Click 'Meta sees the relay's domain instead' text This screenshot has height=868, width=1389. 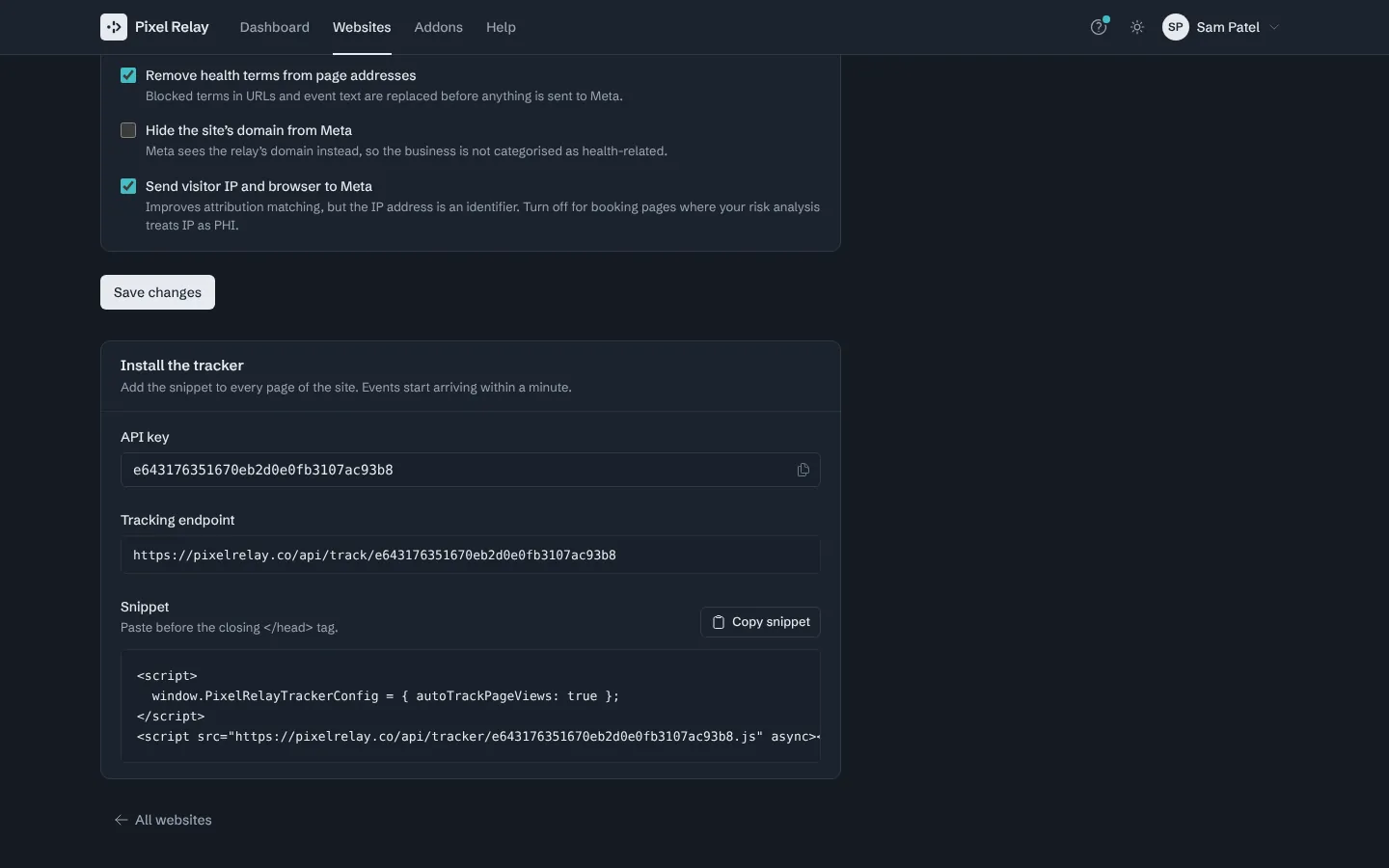pyautogui.click(x=406, y=151)
